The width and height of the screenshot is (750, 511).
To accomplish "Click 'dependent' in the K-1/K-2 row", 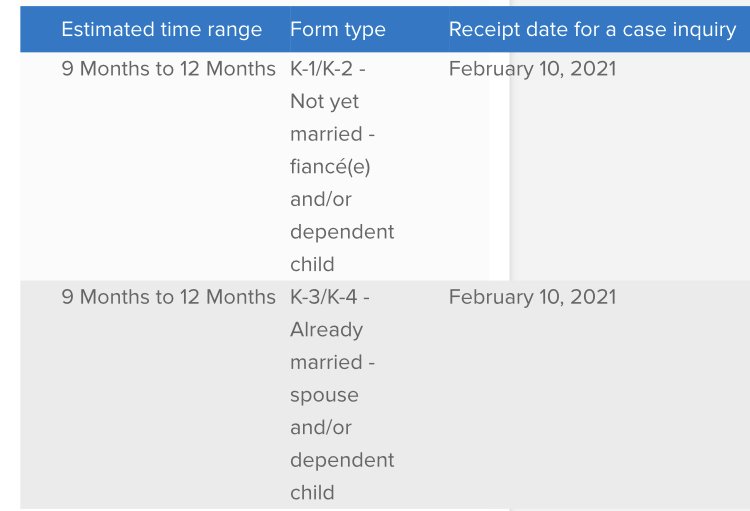I will [x=342, y=232].
